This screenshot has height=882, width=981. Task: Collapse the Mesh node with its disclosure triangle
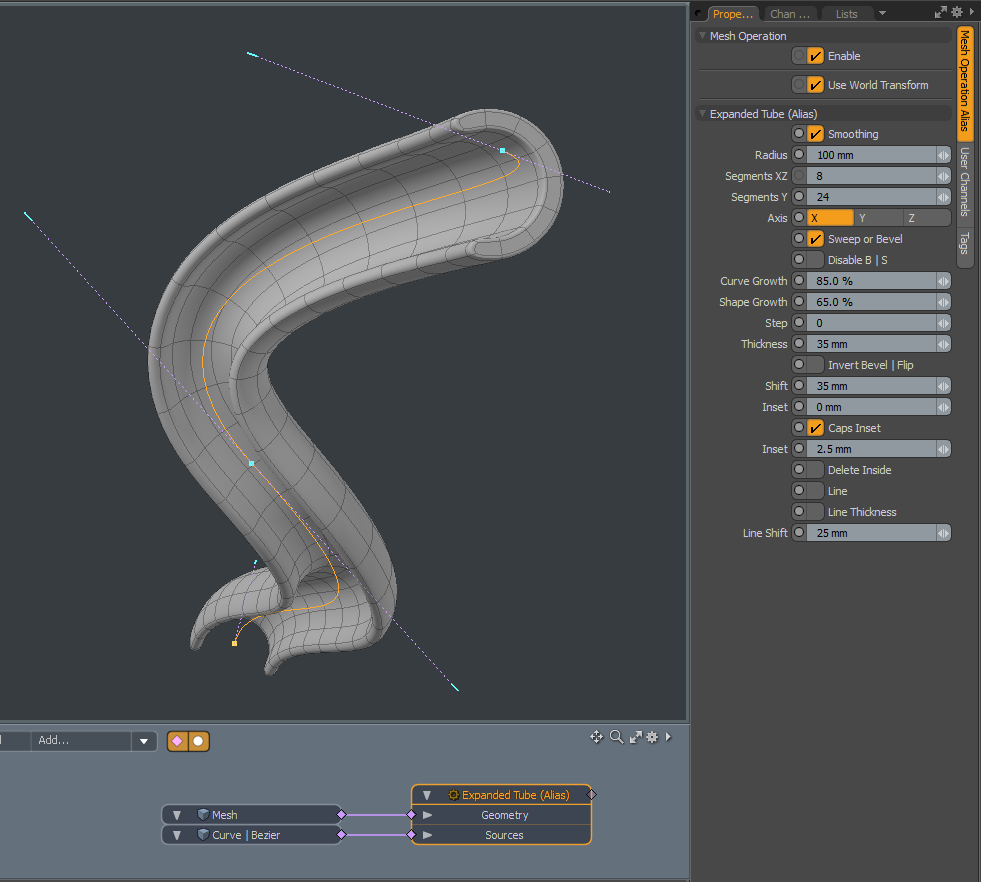coord(178,814)
